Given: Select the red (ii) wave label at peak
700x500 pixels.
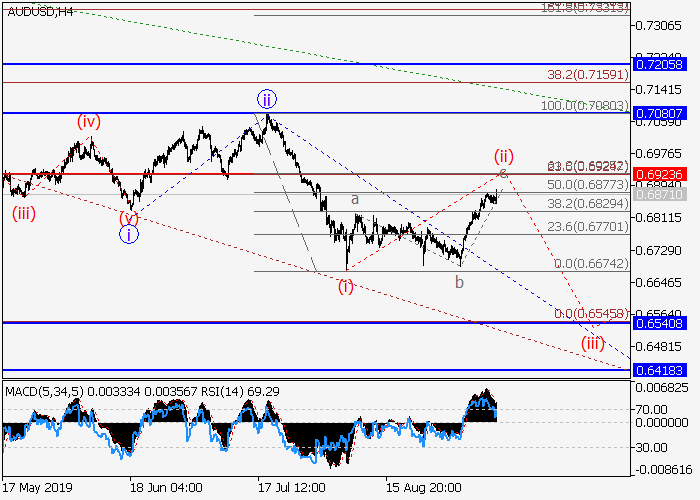Looking at the screenshot, I should (x=502, y=155).
